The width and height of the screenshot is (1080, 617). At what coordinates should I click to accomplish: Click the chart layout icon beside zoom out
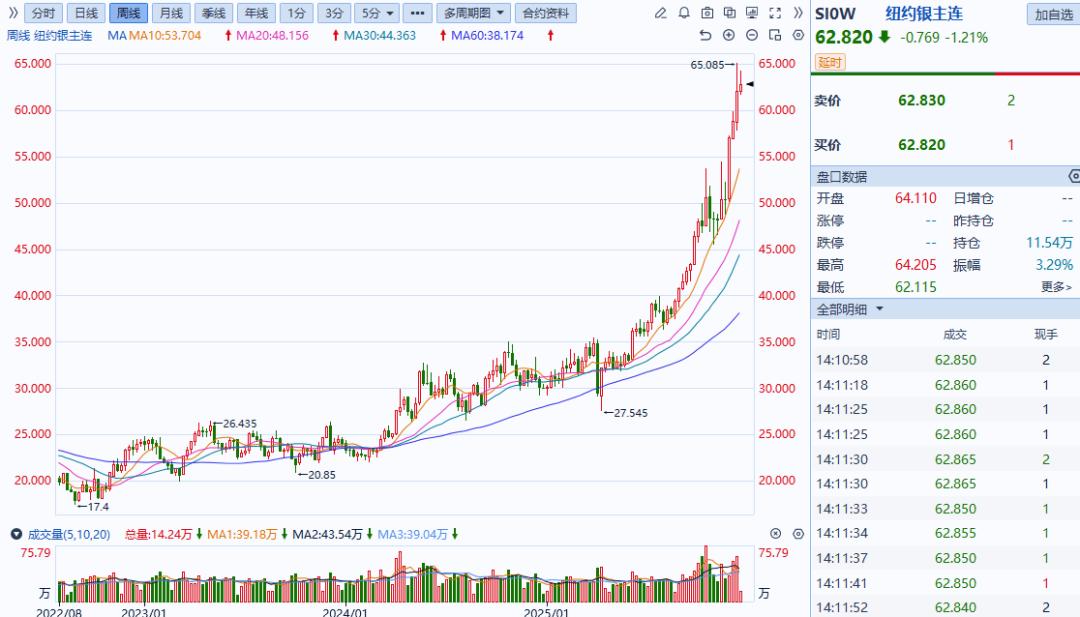click(775, 35)
